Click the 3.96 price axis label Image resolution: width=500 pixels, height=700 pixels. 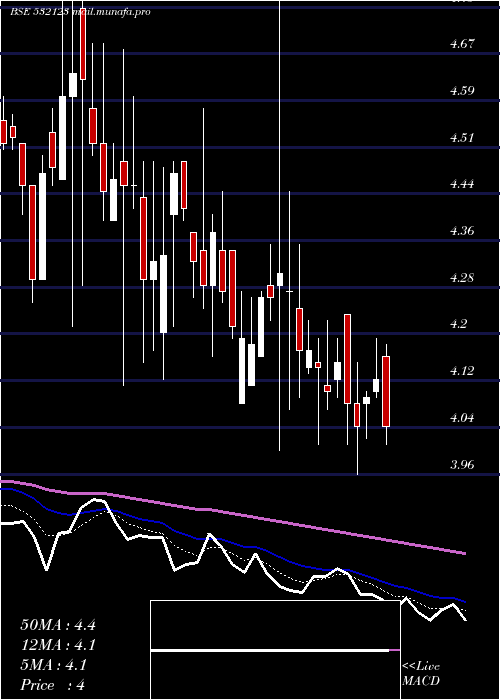click(462, 465)
